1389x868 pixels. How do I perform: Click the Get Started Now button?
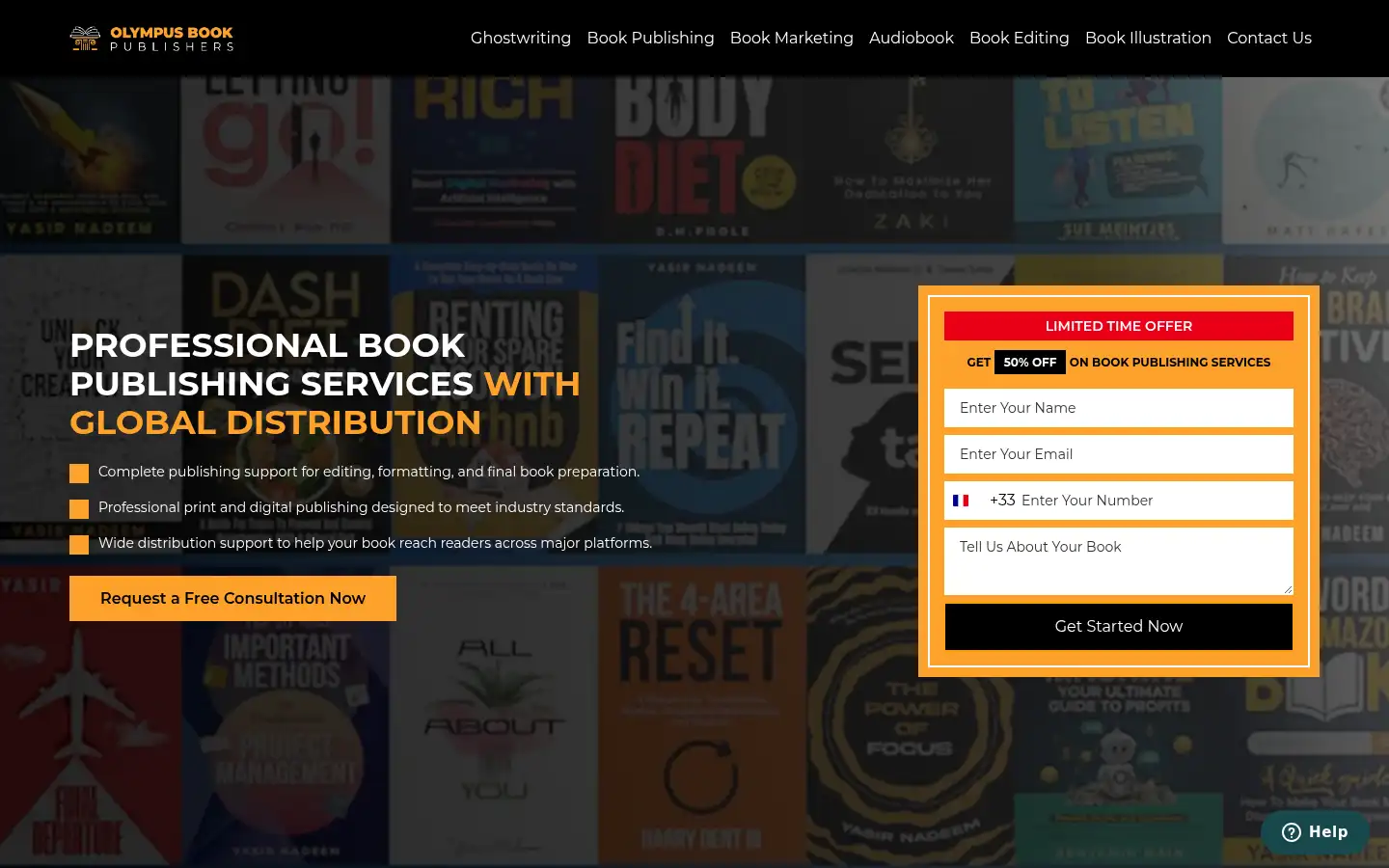coord(1119,627)
